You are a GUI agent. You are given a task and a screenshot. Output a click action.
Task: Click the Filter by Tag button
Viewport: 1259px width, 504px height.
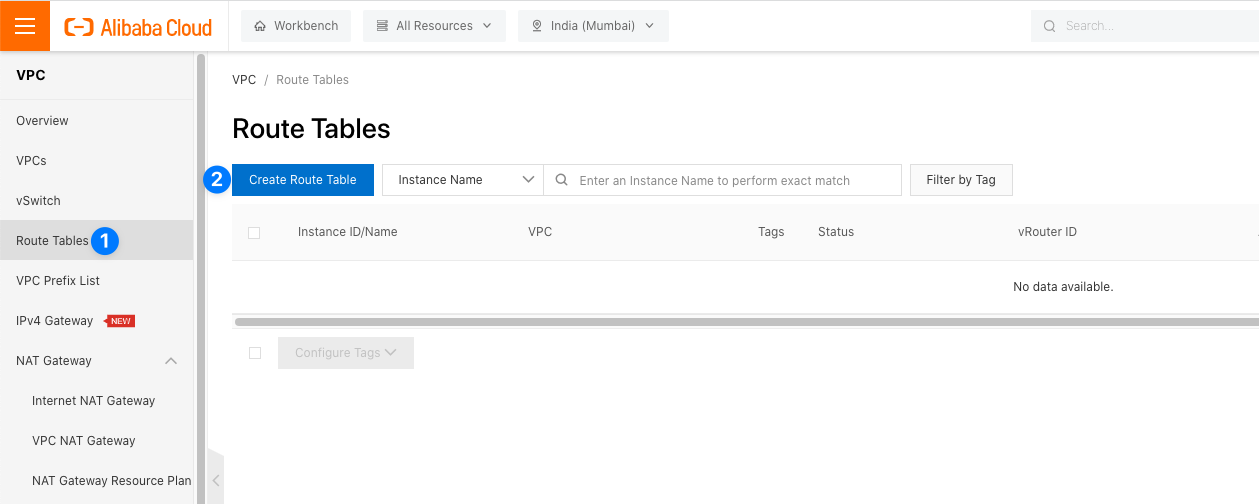(961, 180)
